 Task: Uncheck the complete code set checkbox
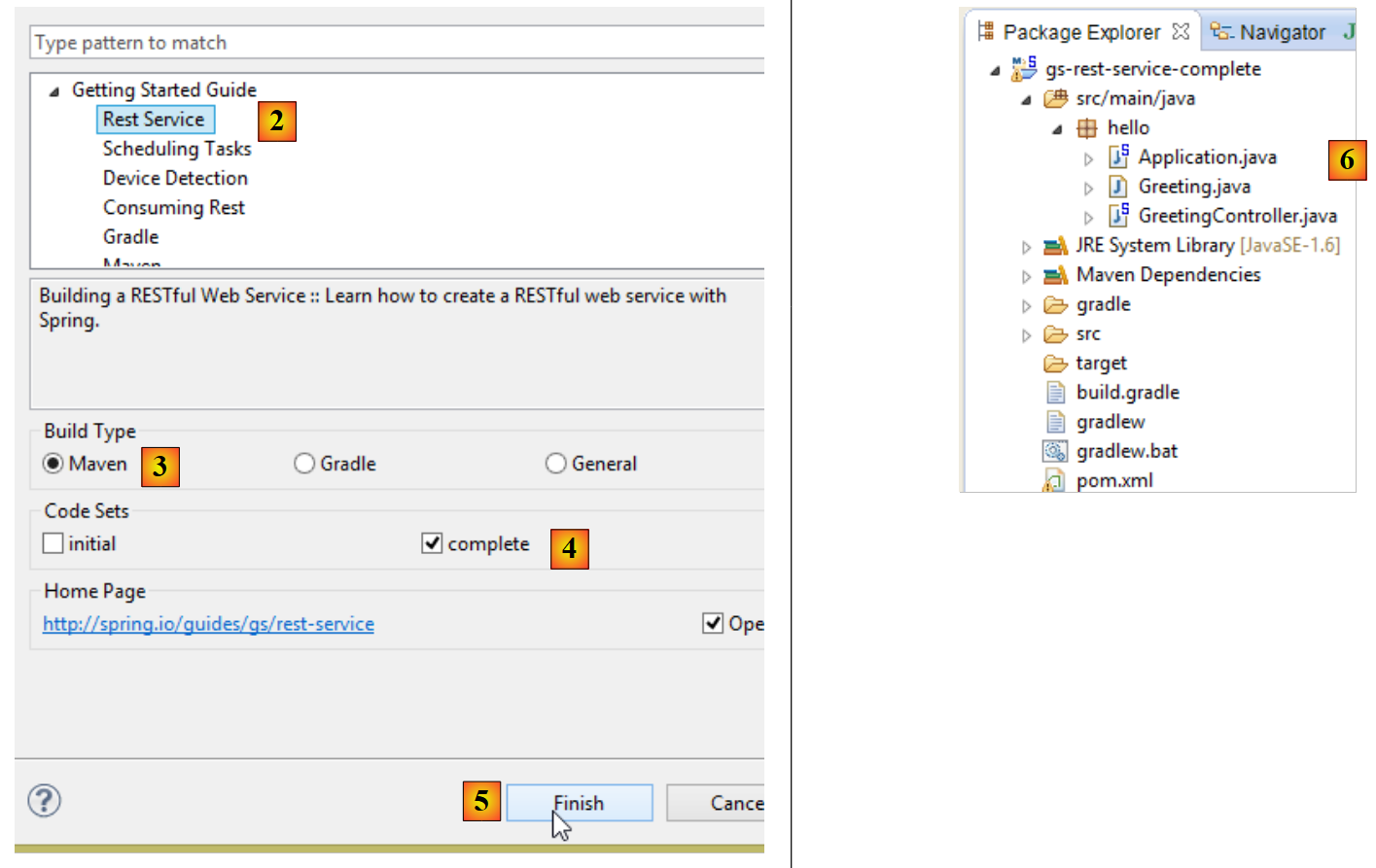tap(432, 543)
